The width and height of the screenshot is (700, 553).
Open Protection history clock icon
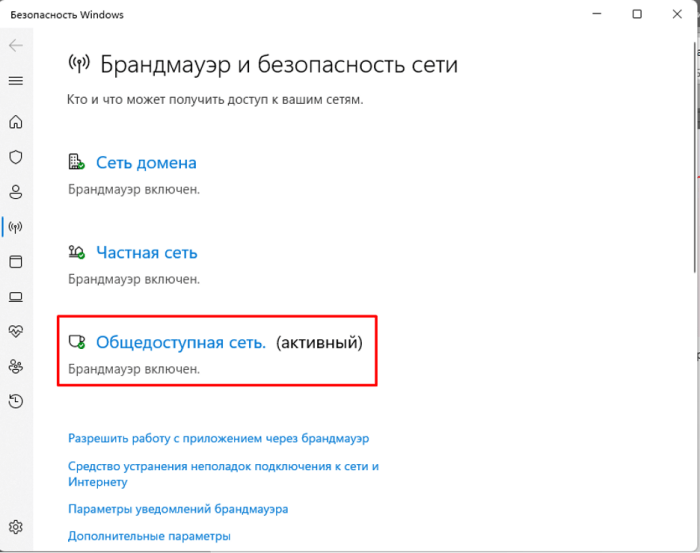(16, 401)
